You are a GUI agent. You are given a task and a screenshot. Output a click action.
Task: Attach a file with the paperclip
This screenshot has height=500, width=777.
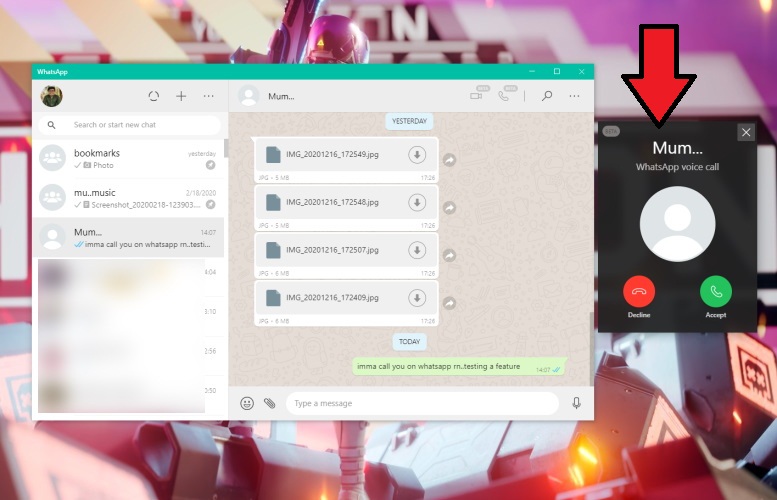(270, 403)
